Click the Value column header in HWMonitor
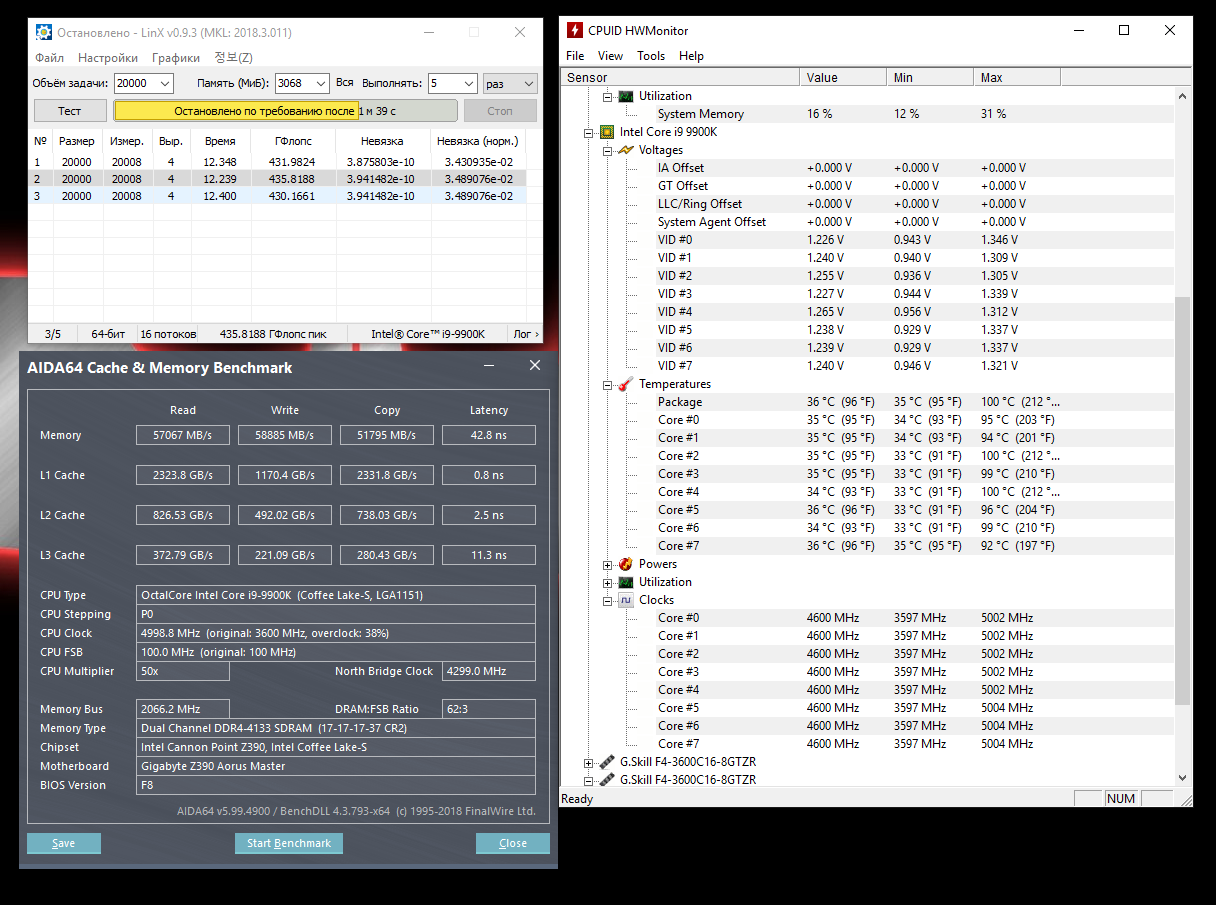Image resolution: width=1216 pixels, height=905 pixels. [x=843, y=77]
